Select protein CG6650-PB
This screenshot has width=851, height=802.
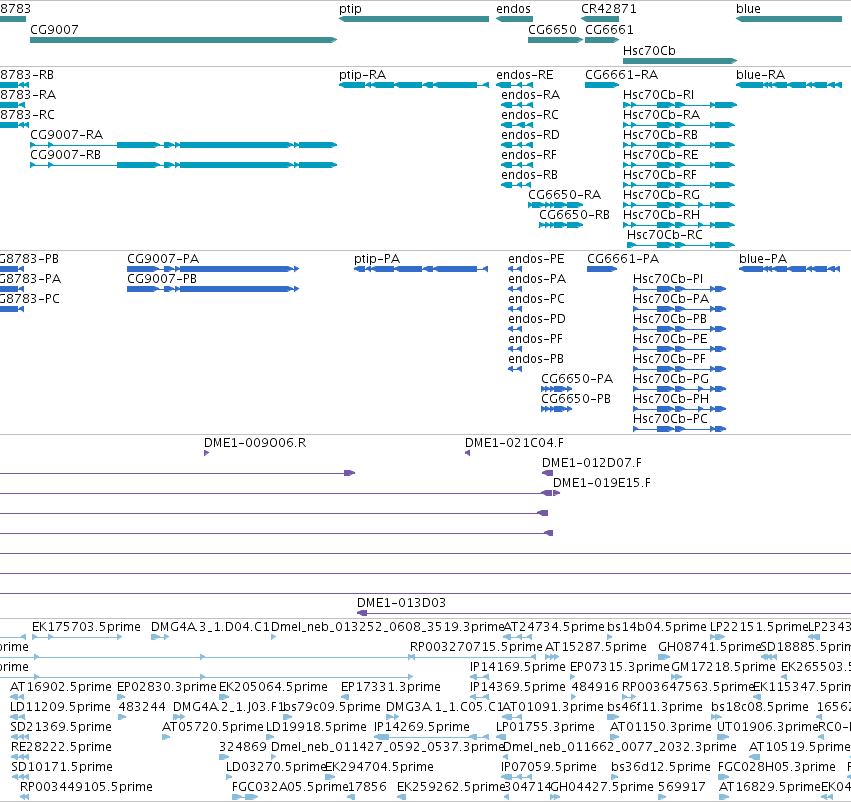[556, 409]
